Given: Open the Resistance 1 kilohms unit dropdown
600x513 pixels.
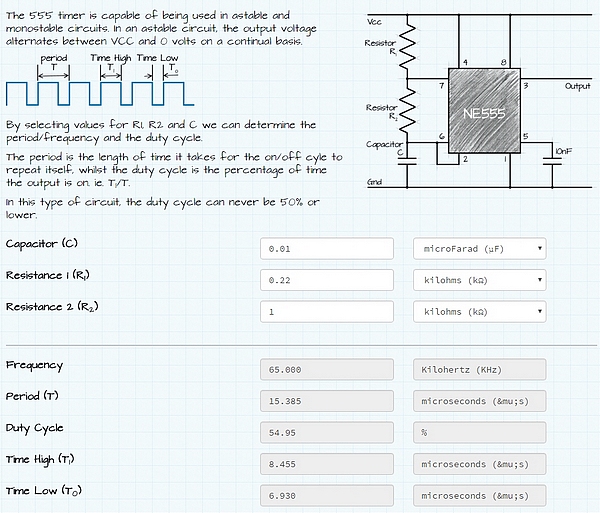Looking at the screenshot, I should coord(479,280).
